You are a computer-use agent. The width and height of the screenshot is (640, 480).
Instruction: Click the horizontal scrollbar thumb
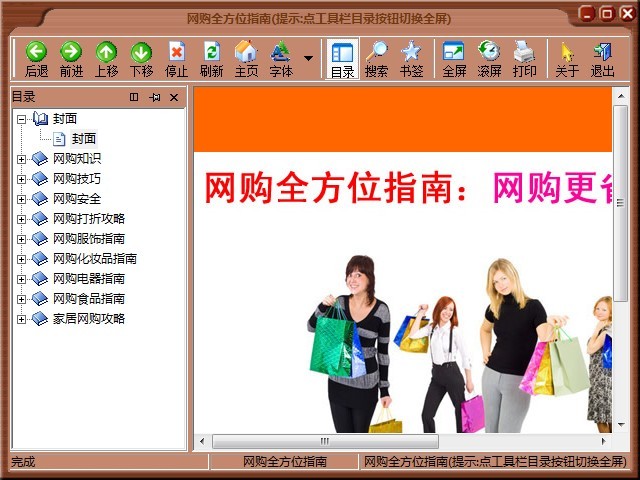click(325, 441)
